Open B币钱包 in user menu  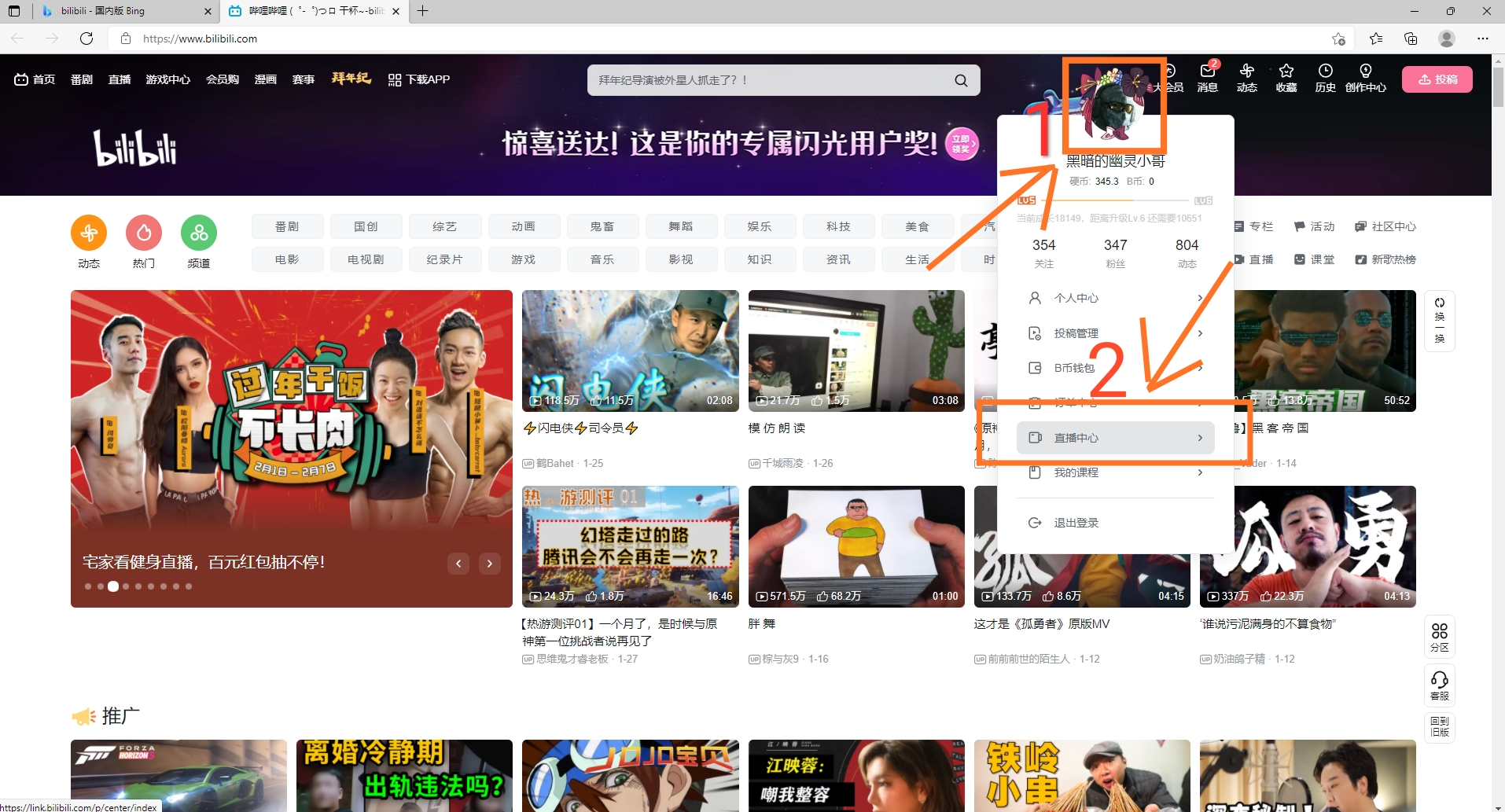click(x=1116, y=368)
